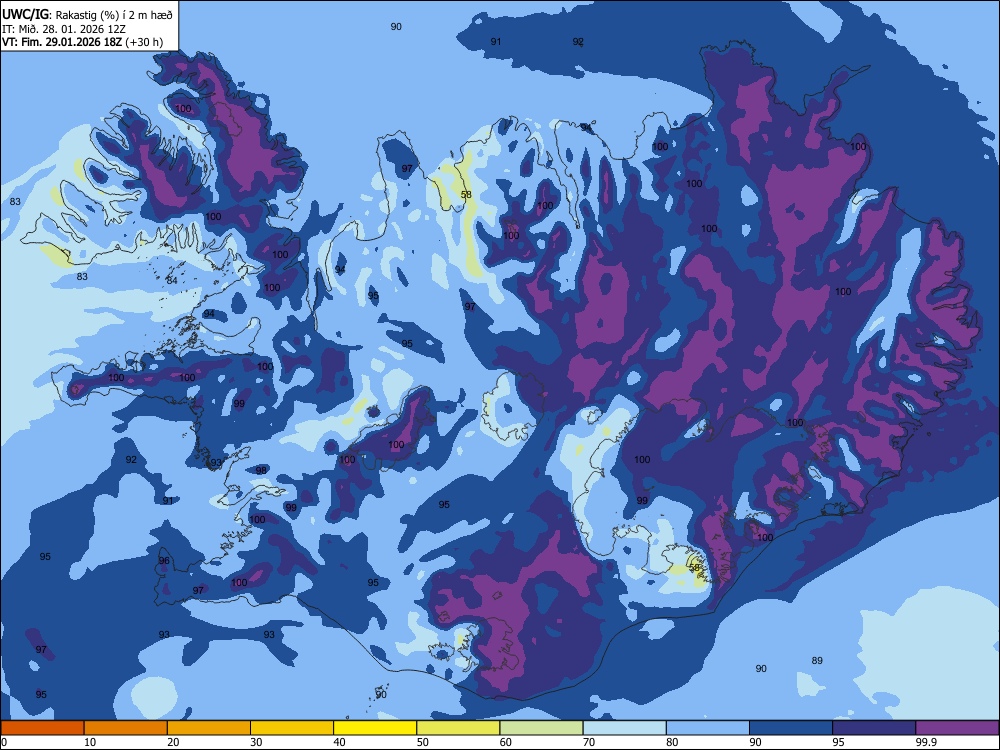Click the map humidity value '98'
The height and width of the screenshot is (750, 1000).
point(261,471)
